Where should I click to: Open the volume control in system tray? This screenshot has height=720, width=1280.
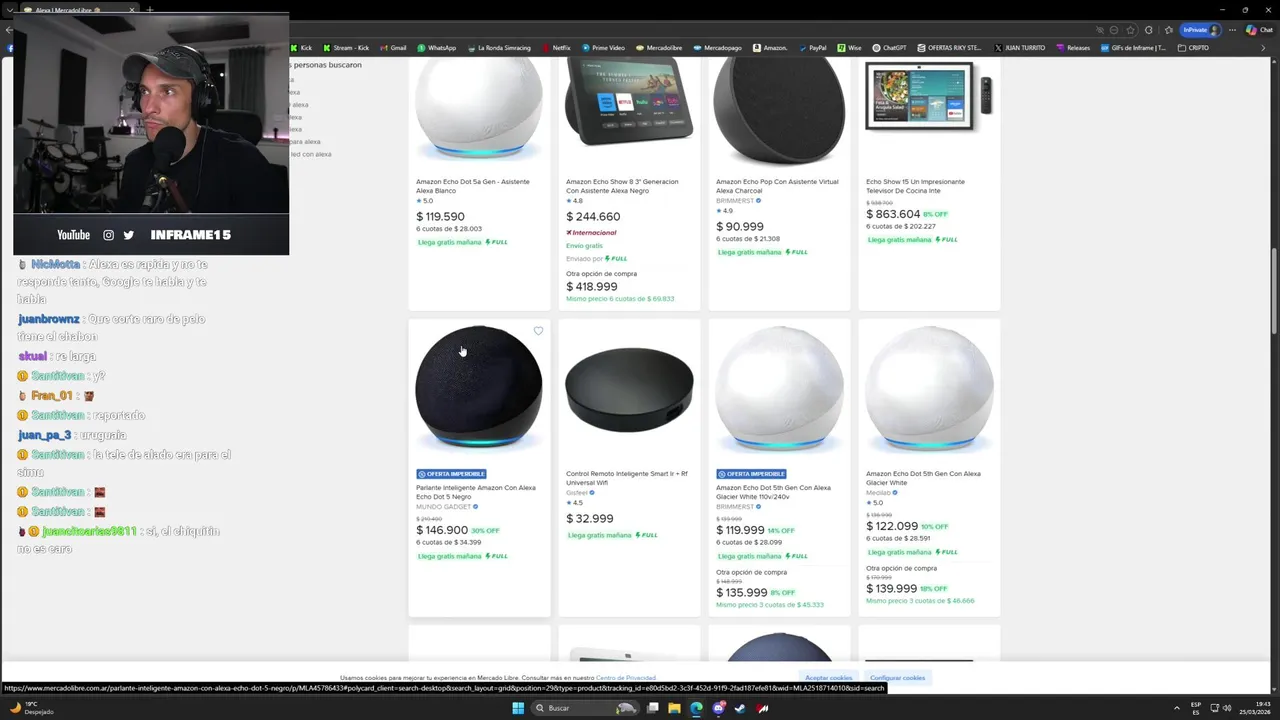1228,708
